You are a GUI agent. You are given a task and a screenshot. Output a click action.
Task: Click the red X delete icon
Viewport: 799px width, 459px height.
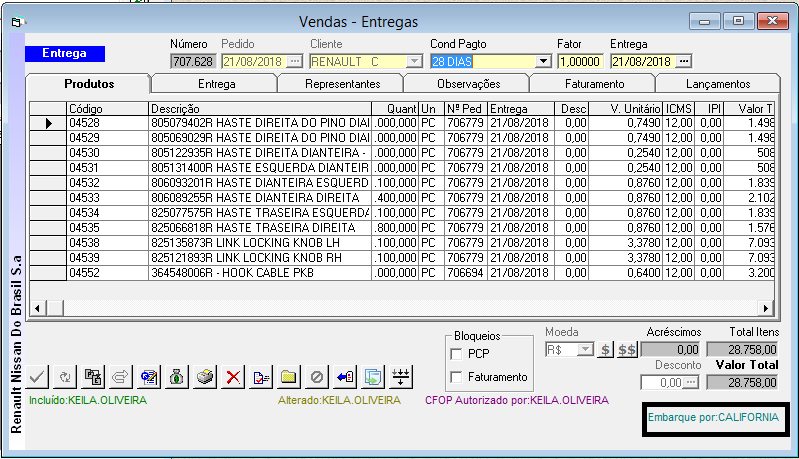(x=232, y=377)
